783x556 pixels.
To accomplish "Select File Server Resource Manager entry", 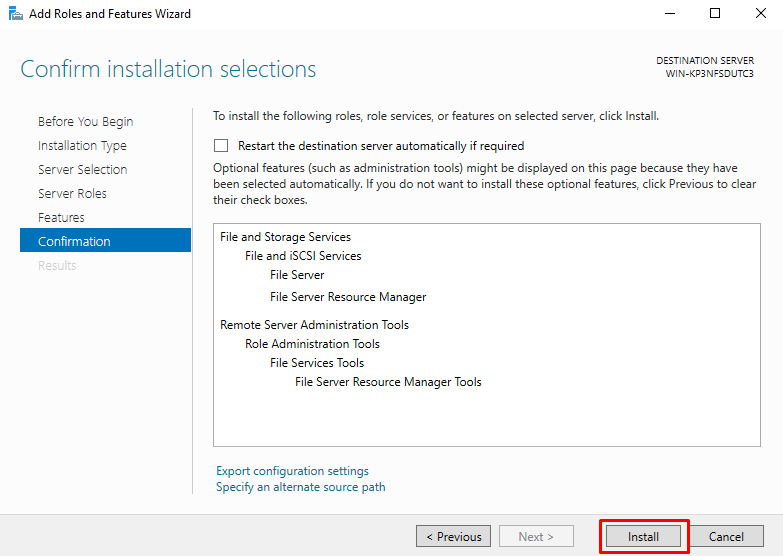I will pyautogui.click(x=348, y=297).
